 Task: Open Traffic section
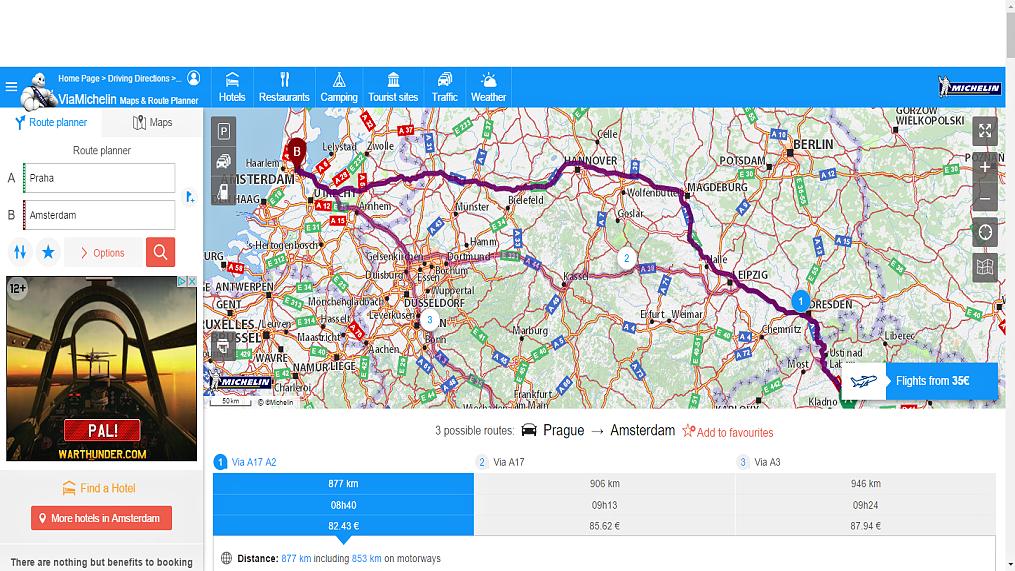click(x=444, y=87)
